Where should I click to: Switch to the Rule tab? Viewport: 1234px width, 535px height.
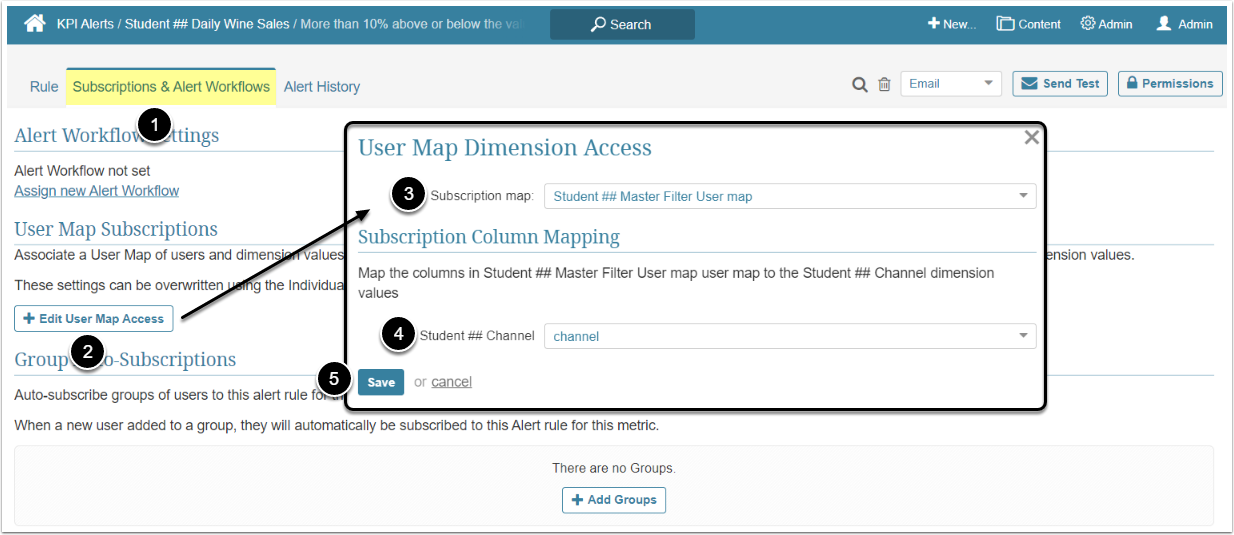[x=44, y=87]
